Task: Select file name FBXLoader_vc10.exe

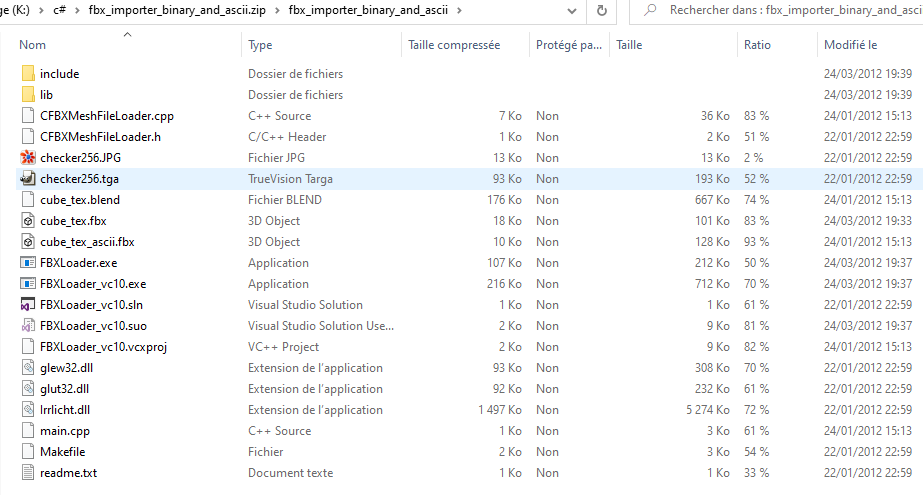Action: click(x=93, y=284)
